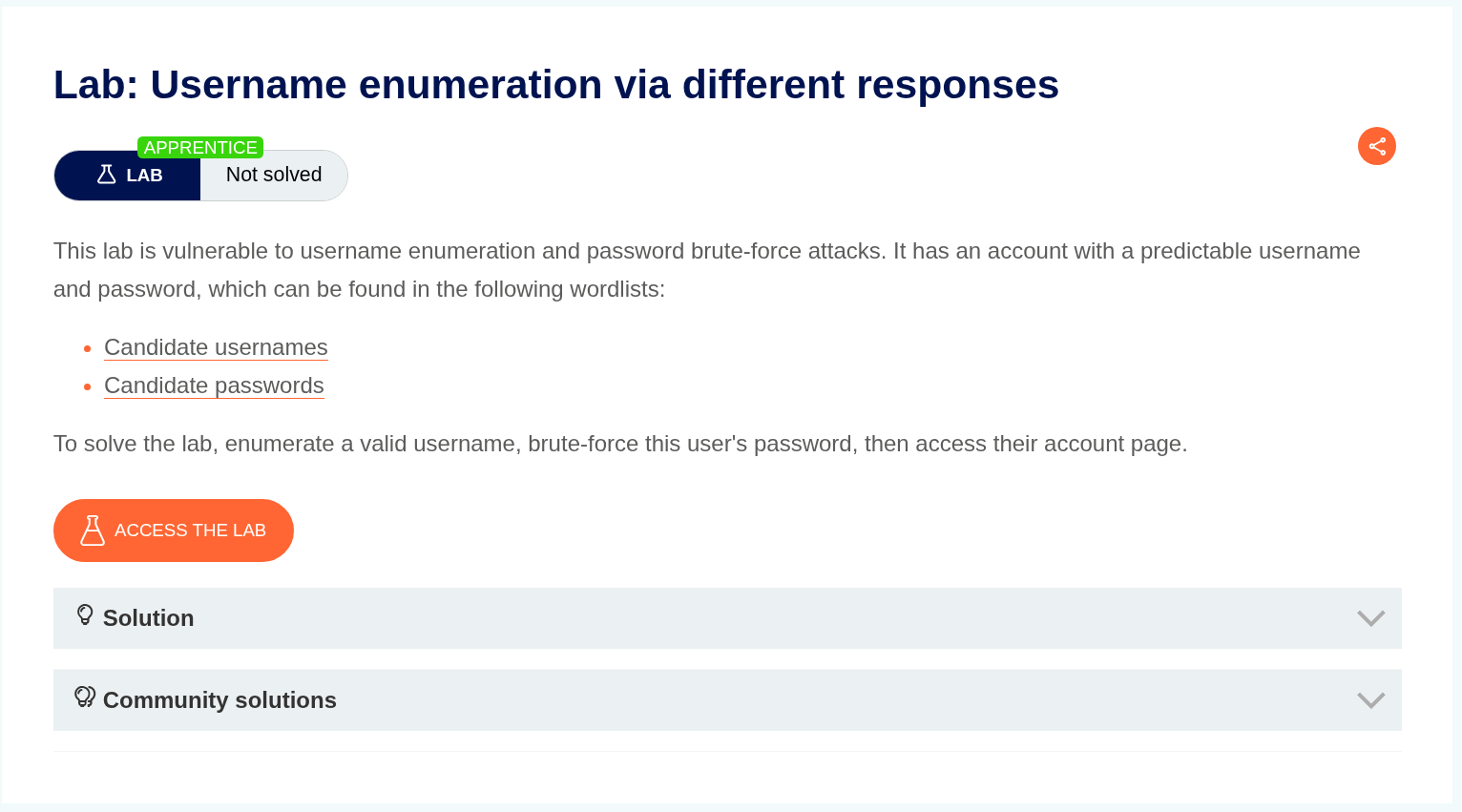Screen dimensions: 1462x812
Task: Open the Candidate passwords wordlist link
Action: (x=214, y=385)
